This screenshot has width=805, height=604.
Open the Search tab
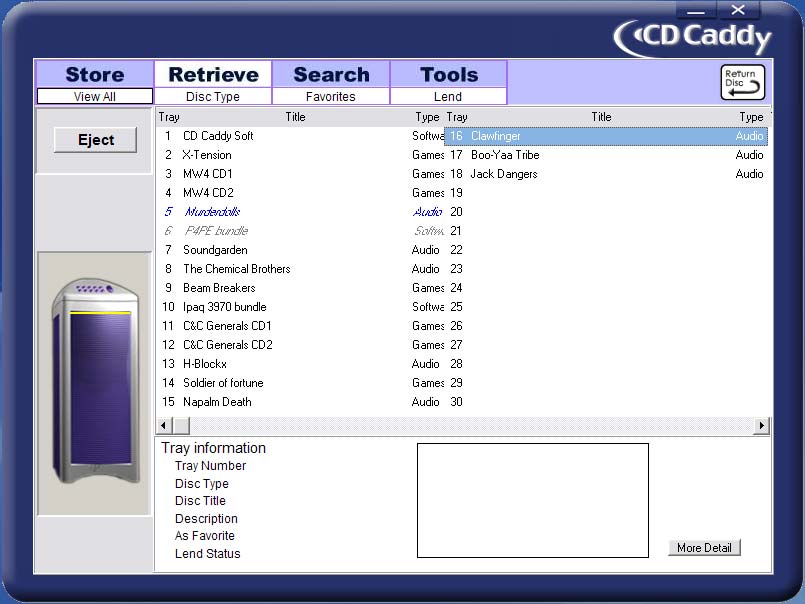[x=331, y=74]
